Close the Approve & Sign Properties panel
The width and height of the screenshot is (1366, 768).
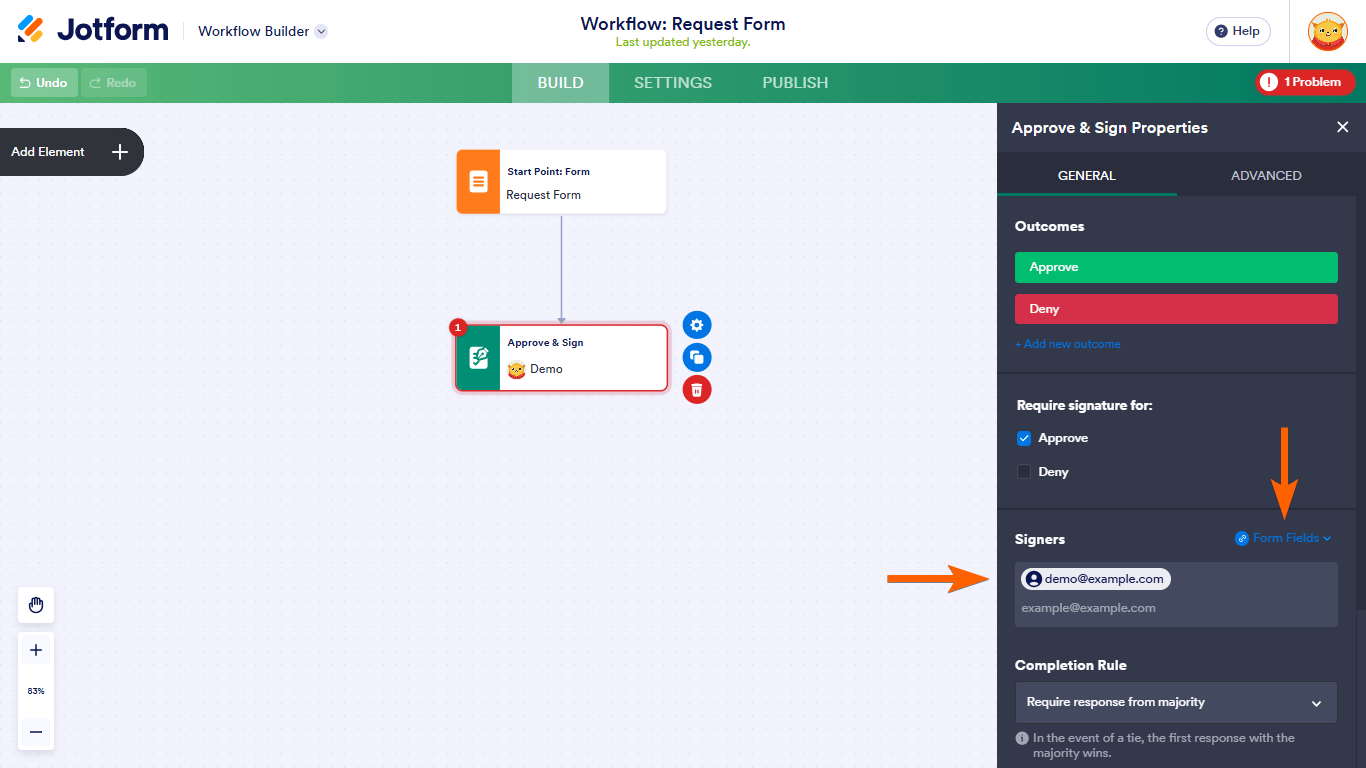click(x=1342, y=127)
